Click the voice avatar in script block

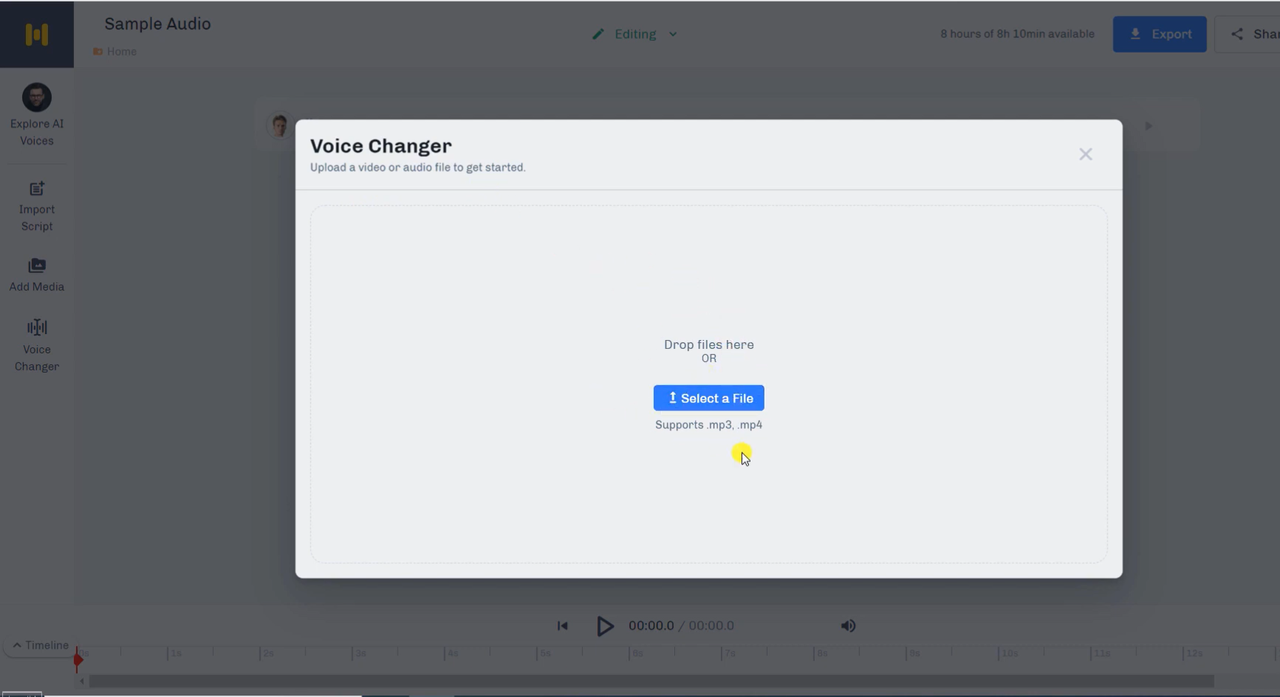(x=279, y=126)
